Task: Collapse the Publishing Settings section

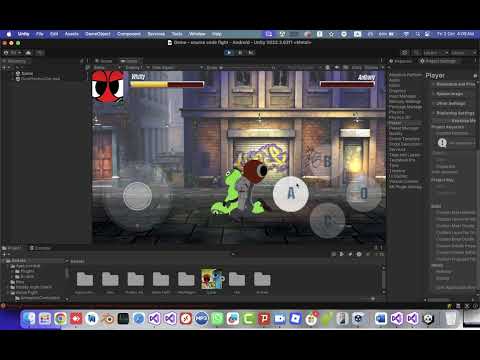Action: 453,113
